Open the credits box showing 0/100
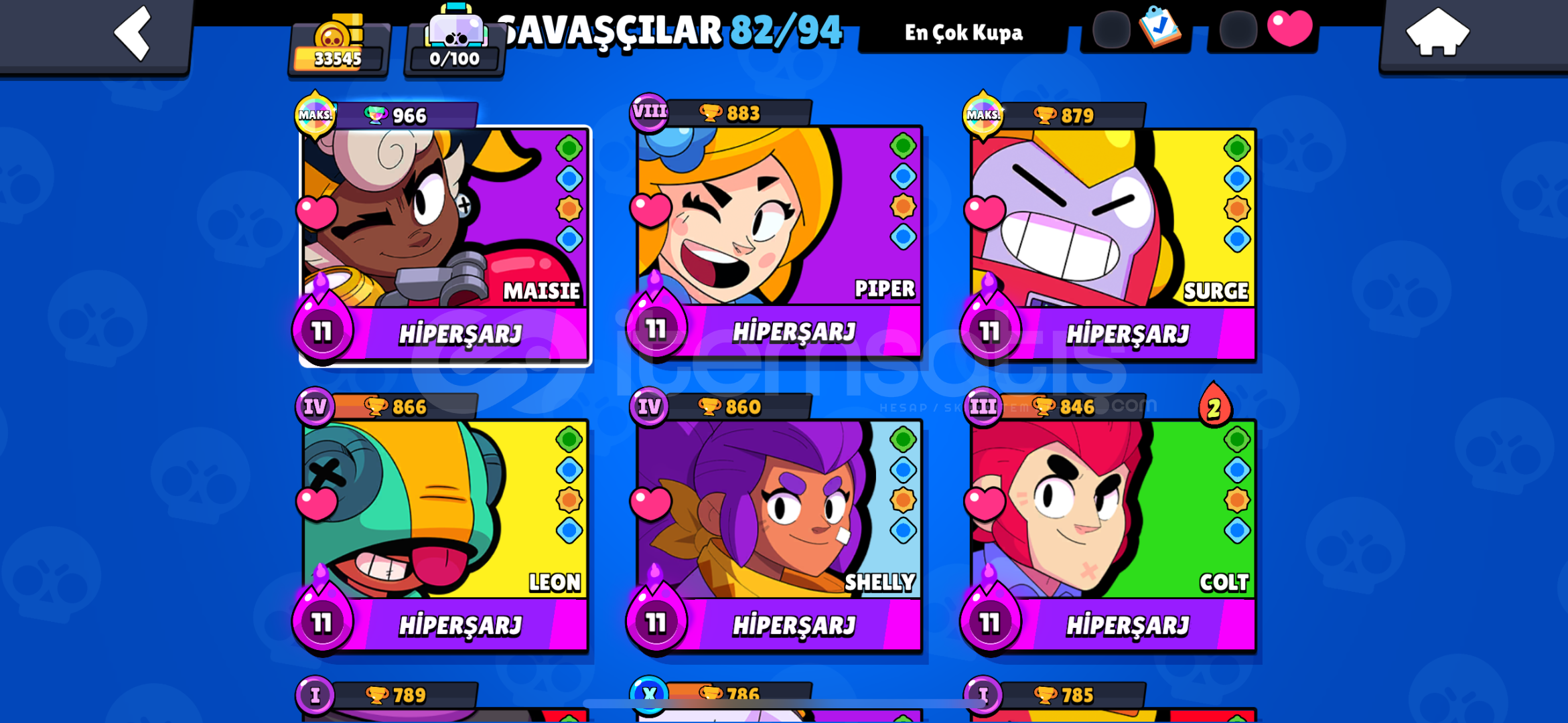Viewport: 1568px width, 723px height. point(455,42)
